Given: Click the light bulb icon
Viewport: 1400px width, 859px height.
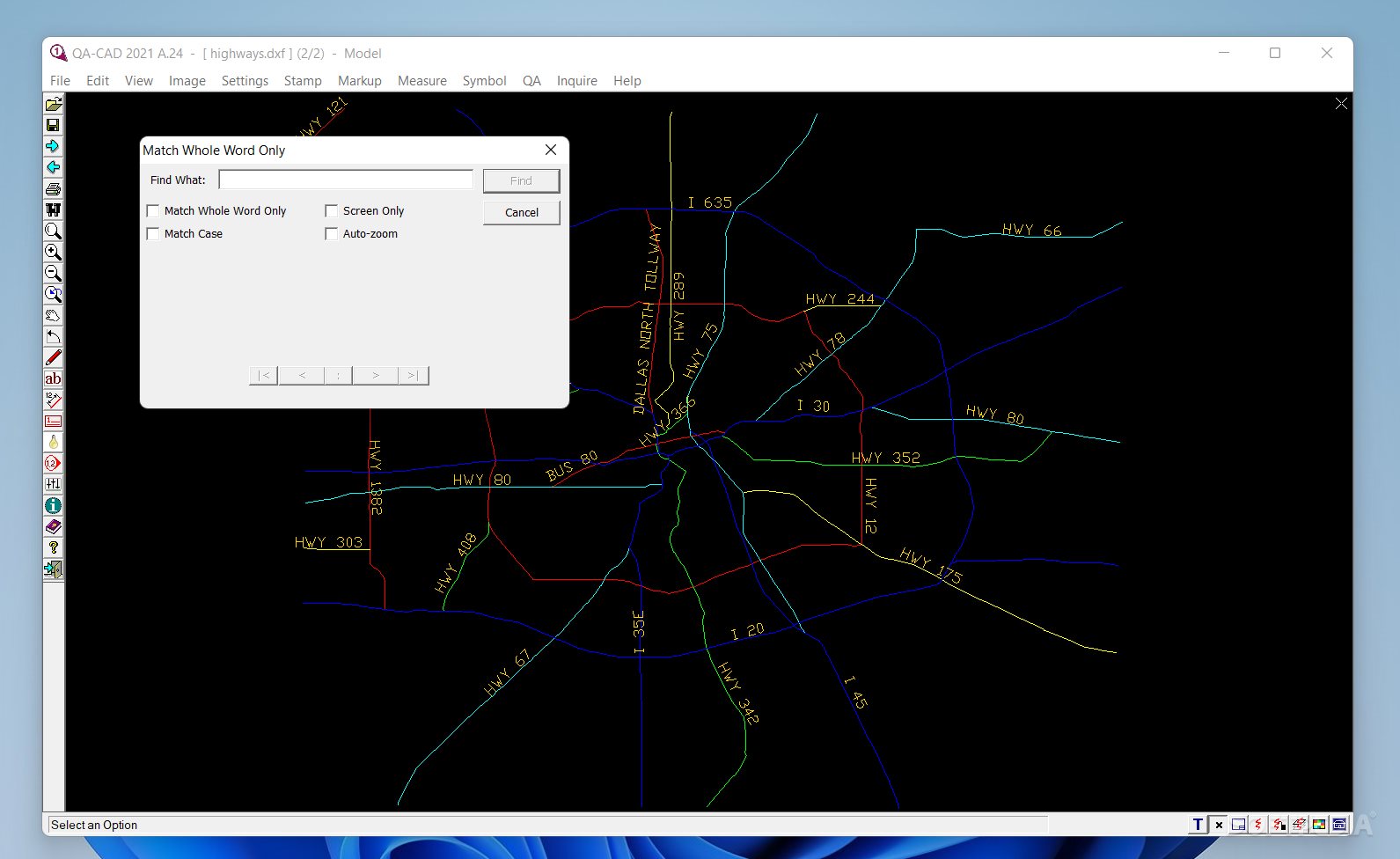Looking at the screenshot, I should point(53,442).
